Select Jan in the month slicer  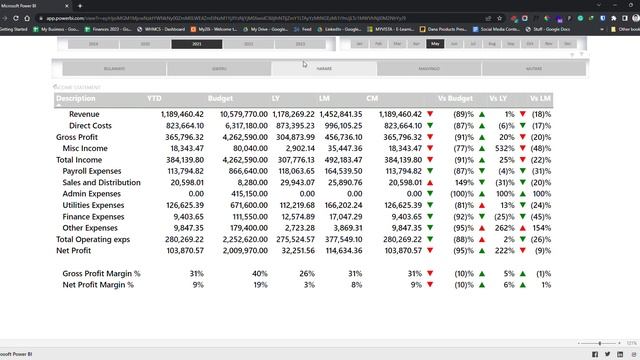(x=360, y=44)
